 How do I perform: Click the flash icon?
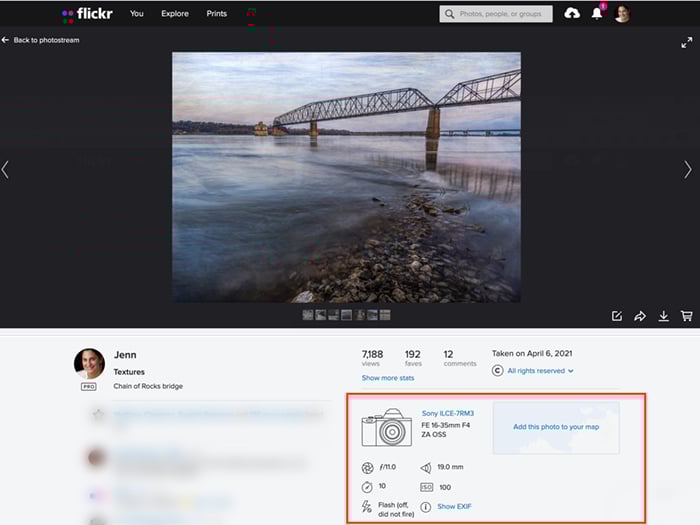367,507
